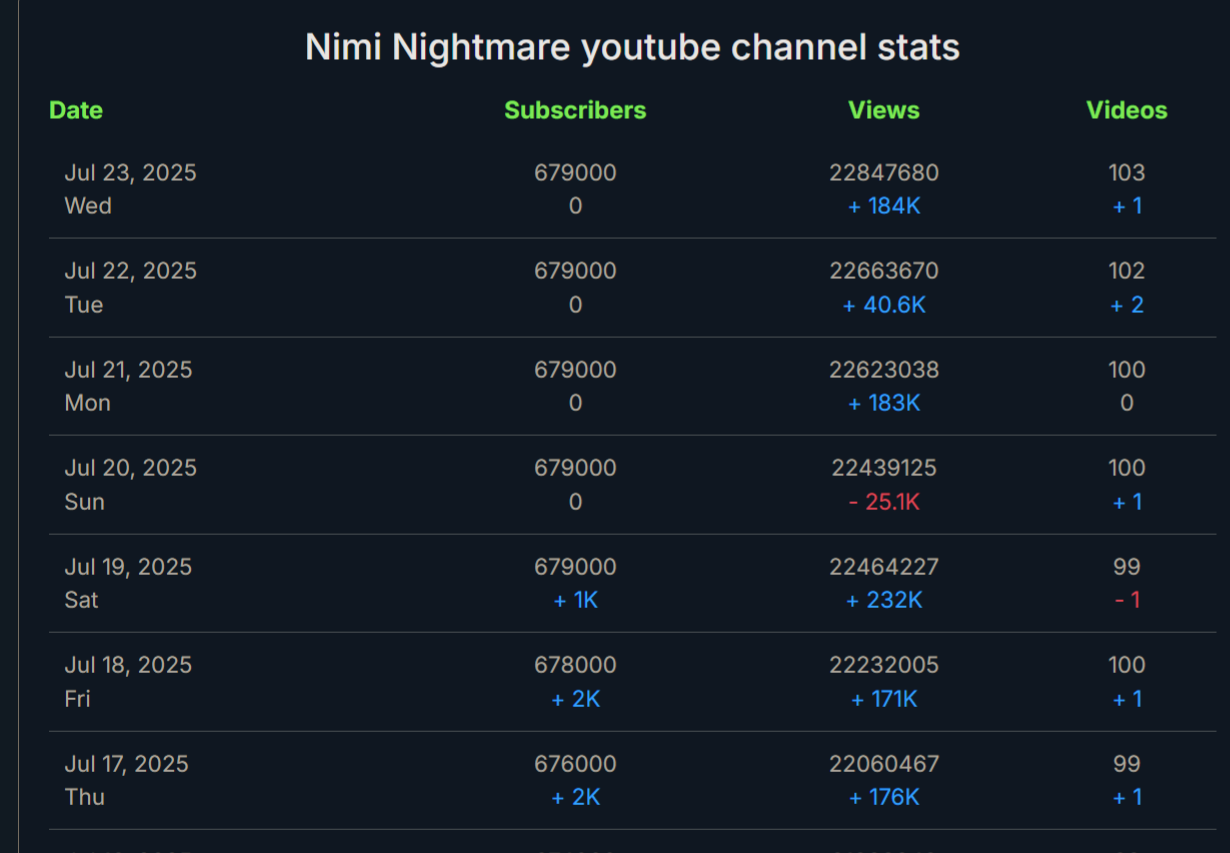The width and height of the screenshot is (1230, 853).
Task: Click the 'Nimi Nightmare youtube channel stats' heading
Action: (632, 47)
